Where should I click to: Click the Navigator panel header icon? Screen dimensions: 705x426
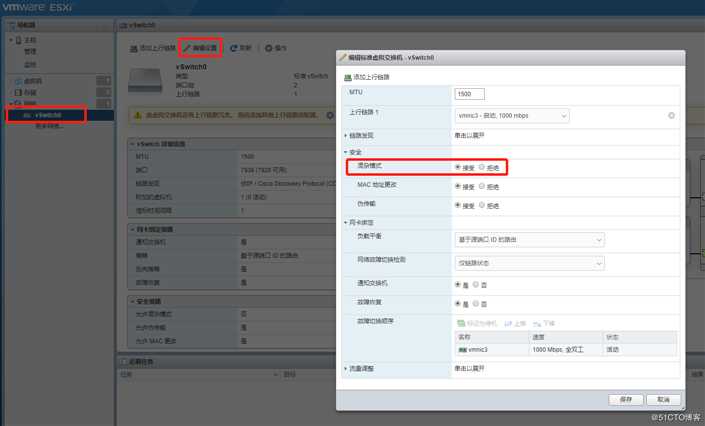pyautogui.click(x=12, y=25)
